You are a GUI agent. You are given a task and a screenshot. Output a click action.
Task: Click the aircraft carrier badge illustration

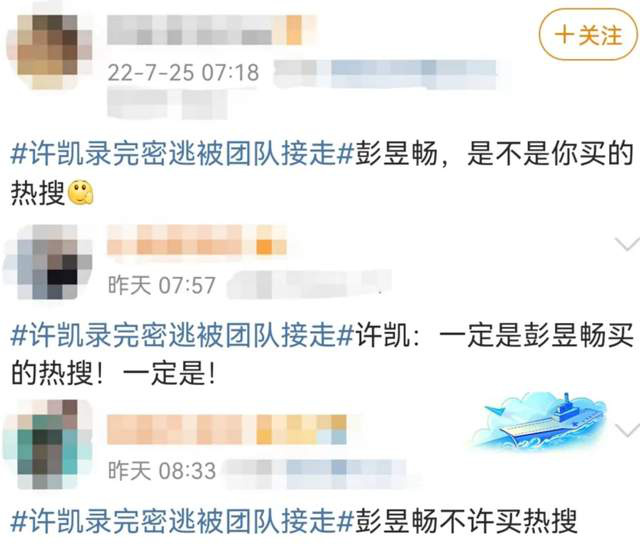coord(539,422)
